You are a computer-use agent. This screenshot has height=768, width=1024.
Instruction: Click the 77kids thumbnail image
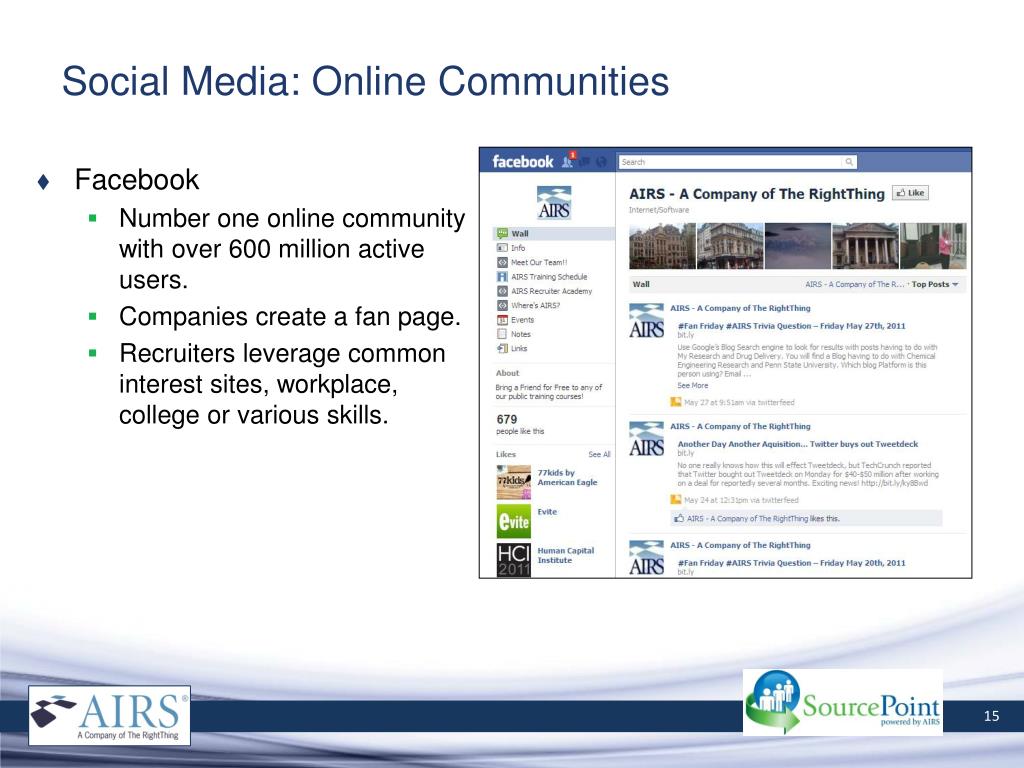pos(513,482)
